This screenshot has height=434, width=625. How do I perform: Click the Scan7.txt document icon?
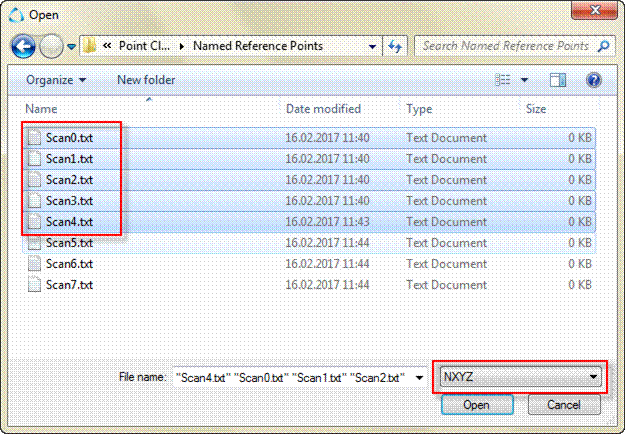[34, 285]
